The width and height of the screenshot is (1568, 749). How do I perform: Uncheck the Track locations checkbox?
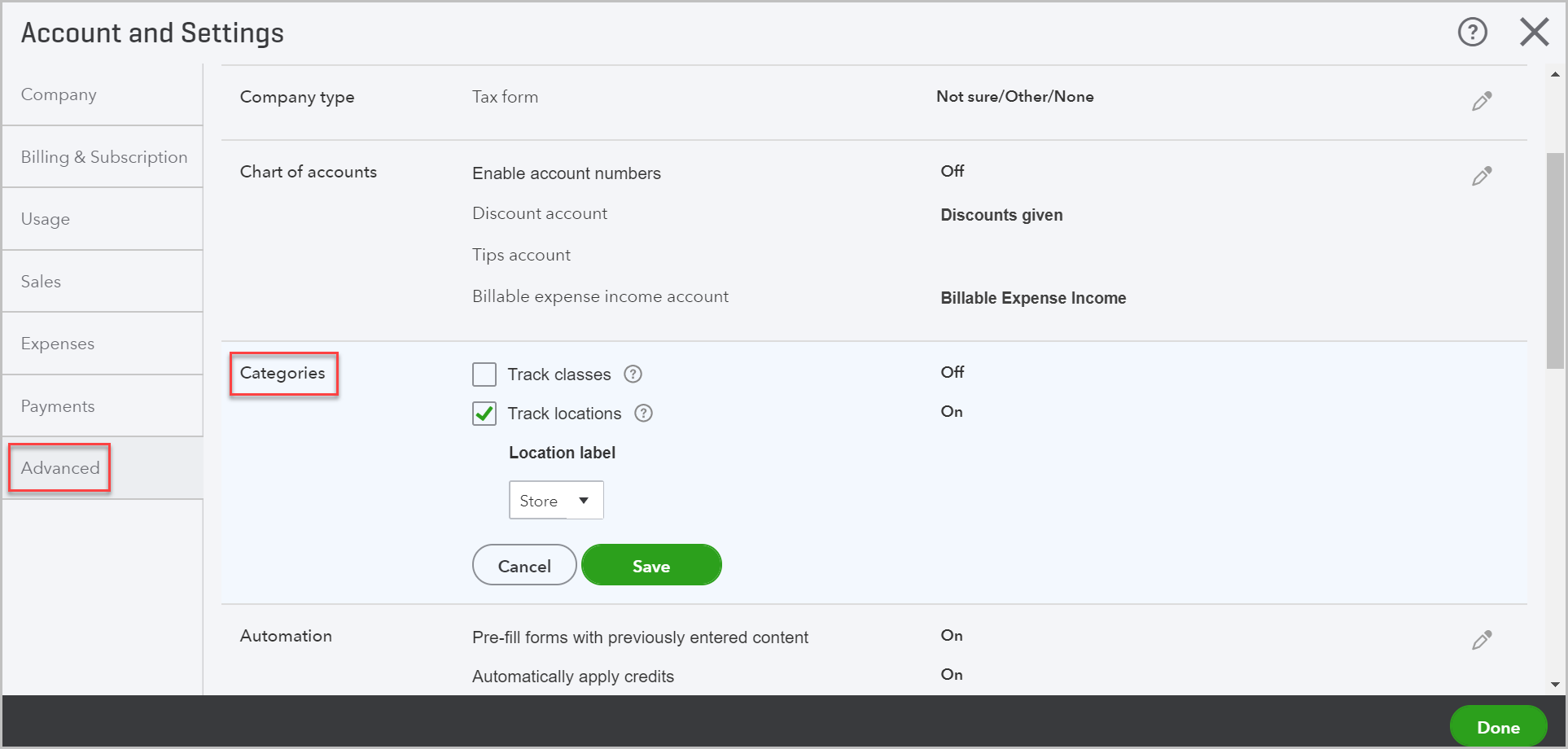pyautogui.click(x=484, y=414)
